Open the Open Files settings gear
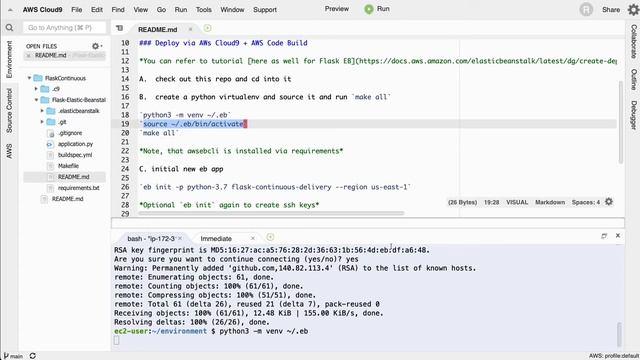This screenshot has width=640, height=360. pyautogui.click(x=96, y=46)
